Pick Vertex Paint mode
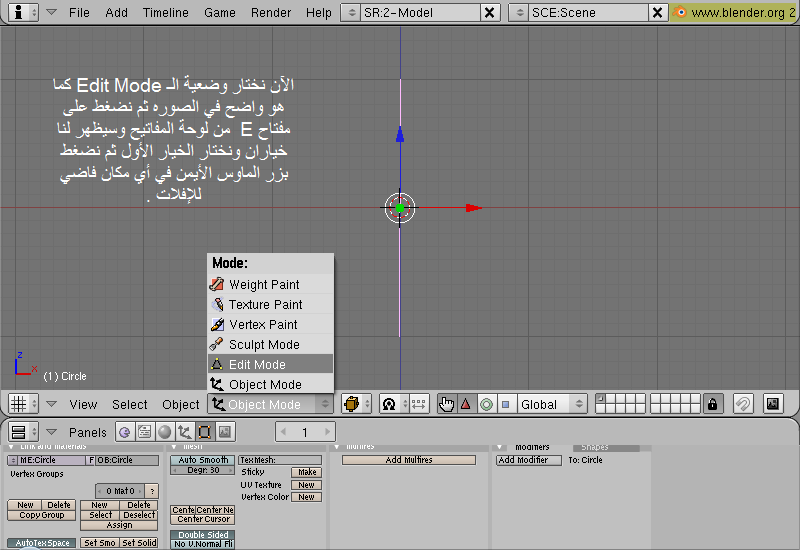The image size is (800, 550). tap(271, 324)
